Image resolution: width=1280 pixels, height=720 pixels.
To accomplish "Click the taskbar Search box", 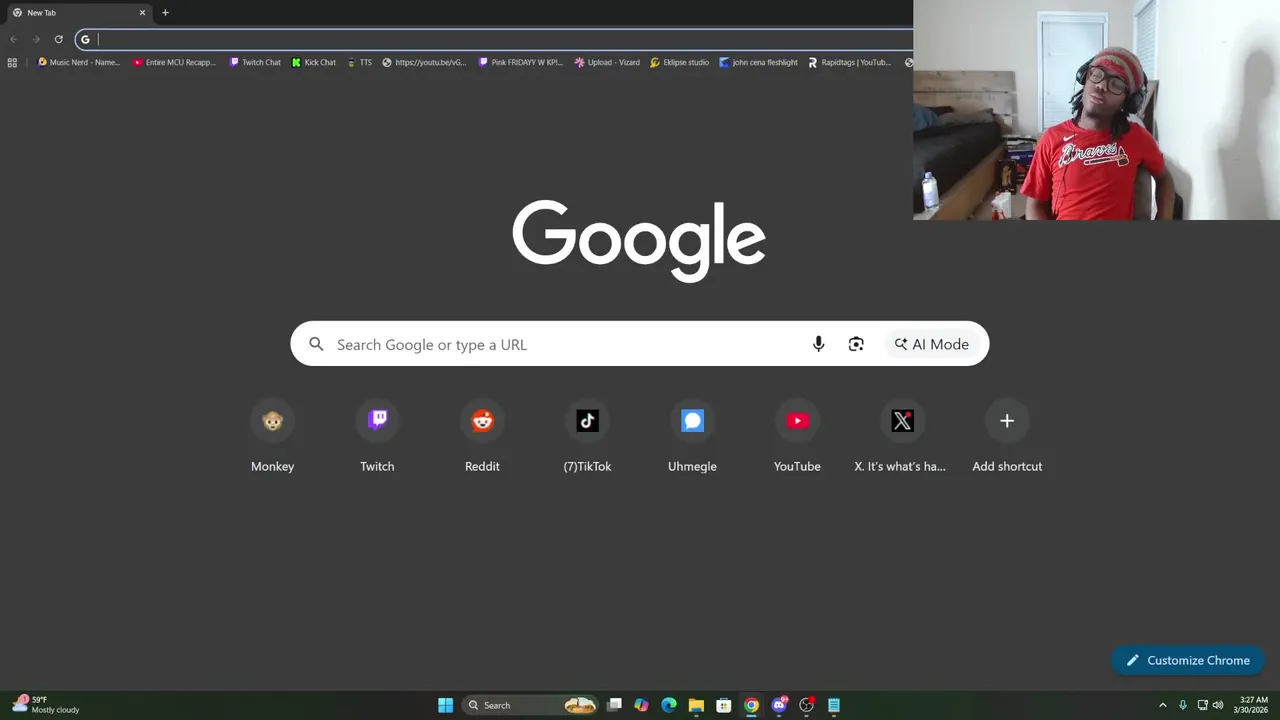I will coord(532,705).
